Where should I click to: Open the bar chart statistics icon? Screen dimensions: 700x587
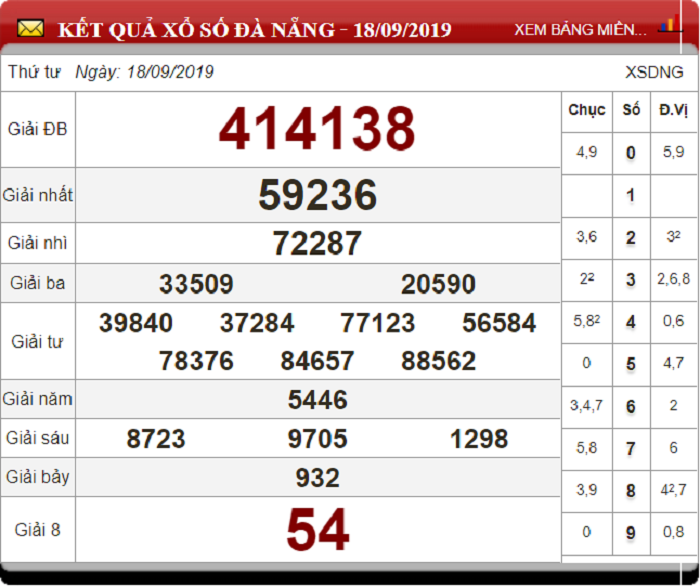tap(670, 24)
